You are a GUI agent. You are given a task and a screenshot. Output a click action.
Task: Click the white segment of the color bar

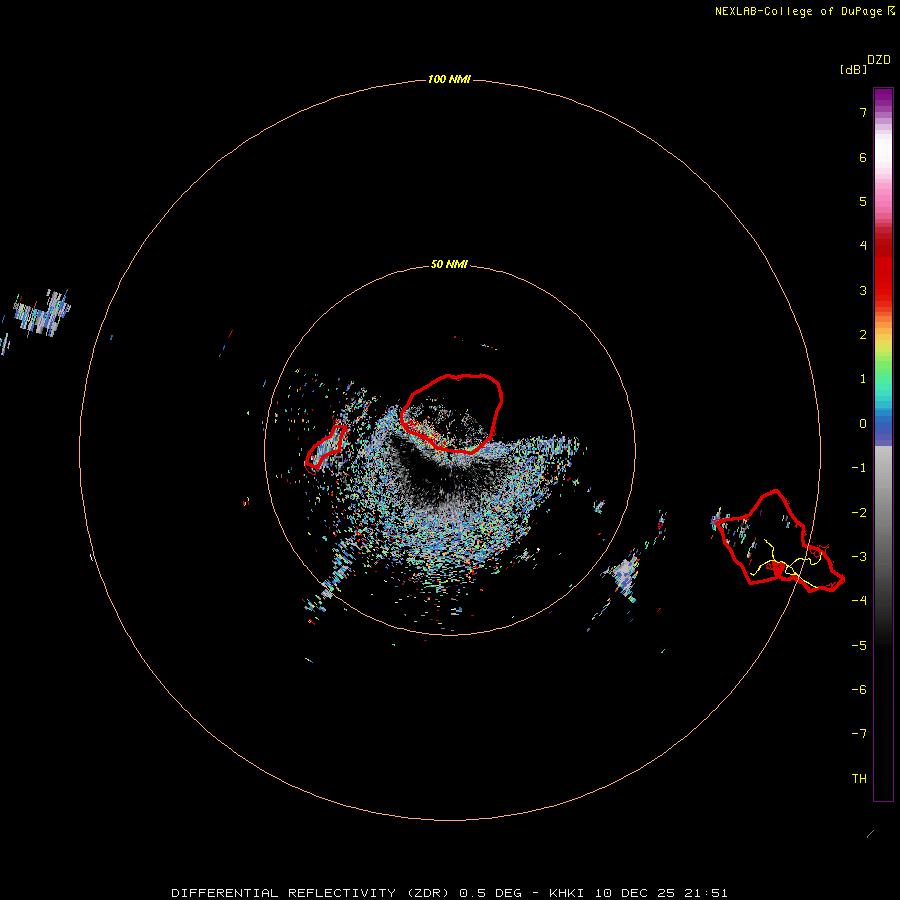point(883,148)
